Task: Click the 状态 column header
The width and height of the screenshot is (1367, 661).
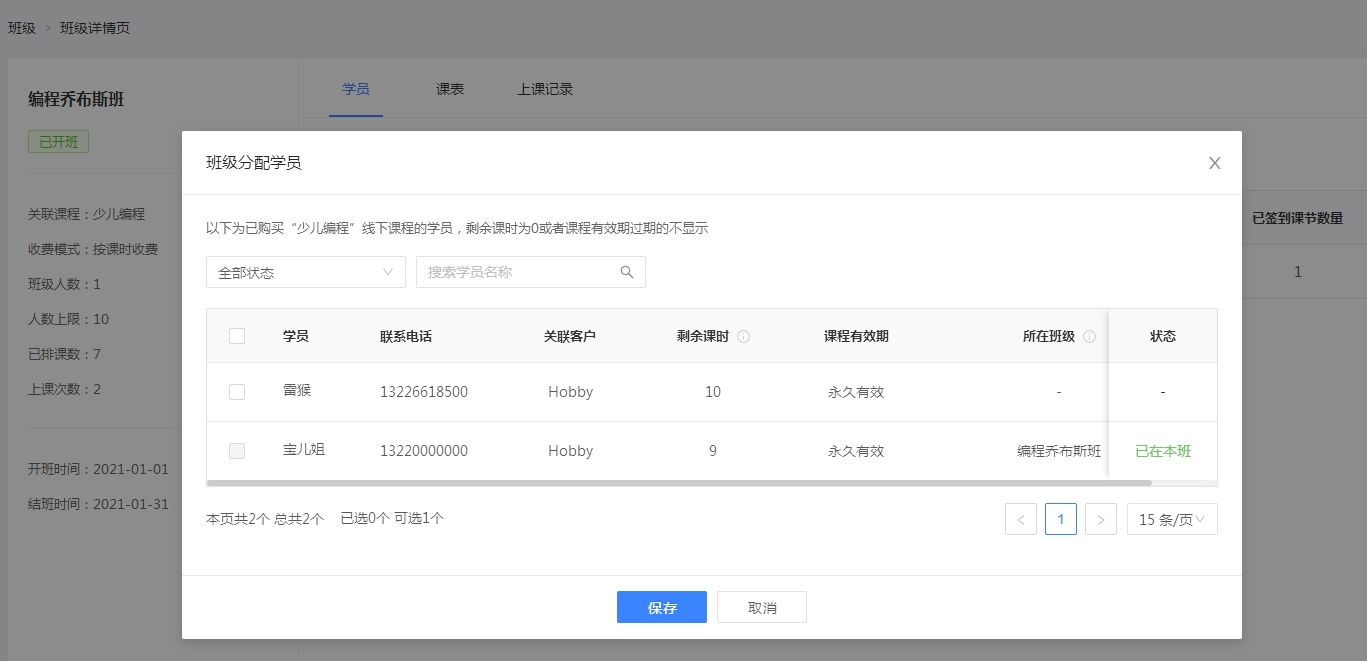Action: (1163, 336)
